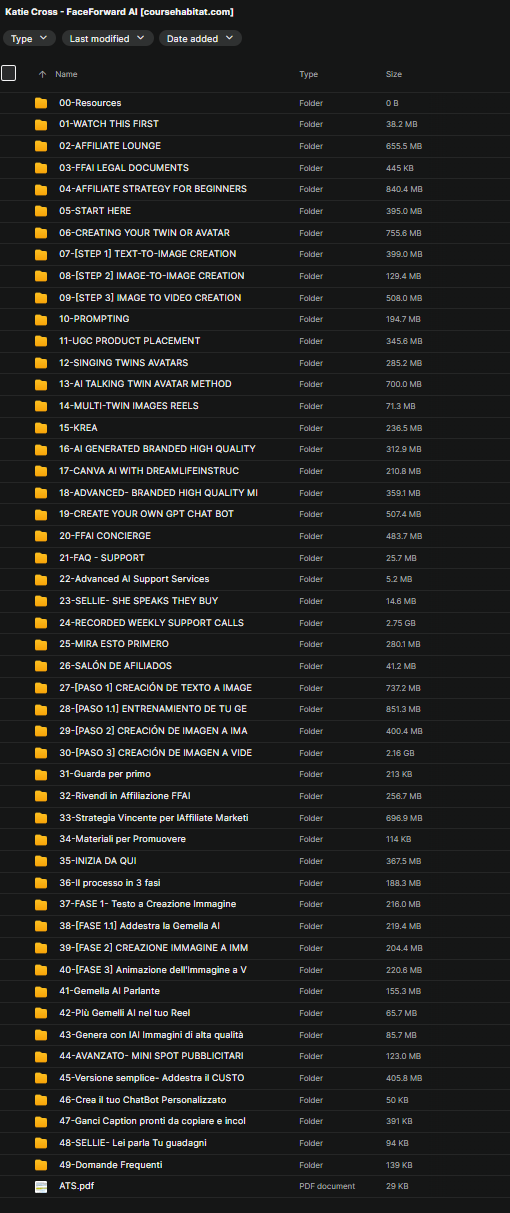This screenshot has width=510, height=1213.
Task: Open 14-MULTI-TWIN IMAGES REELS folder name
Action: click(129, 406)
